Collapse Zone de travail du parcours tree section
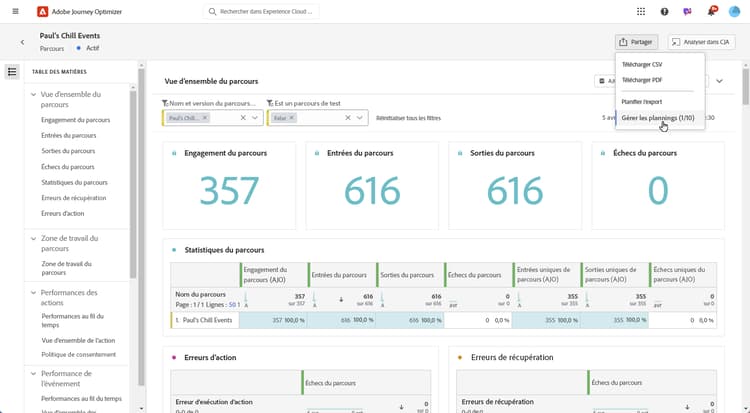Image resolution: width=750 pixels, height=413 pixels. [33, 238]
